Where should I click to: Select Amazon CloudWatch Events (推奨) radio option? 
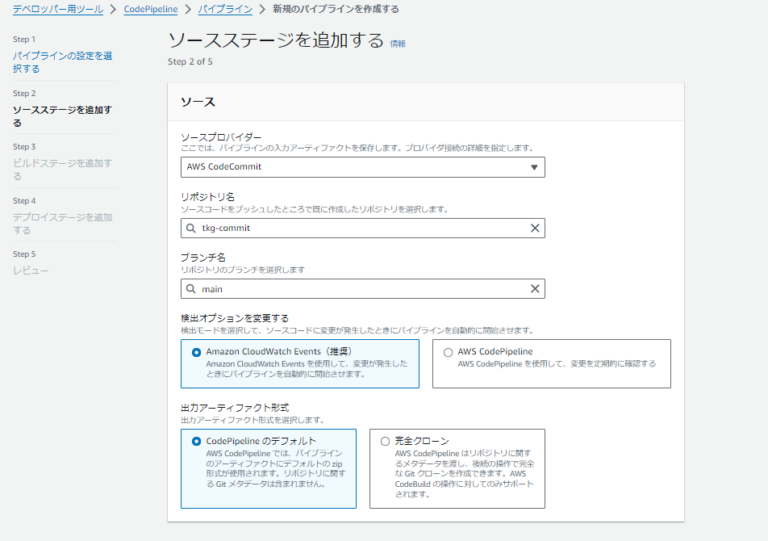pyautogui.click(x=196, y=352)
